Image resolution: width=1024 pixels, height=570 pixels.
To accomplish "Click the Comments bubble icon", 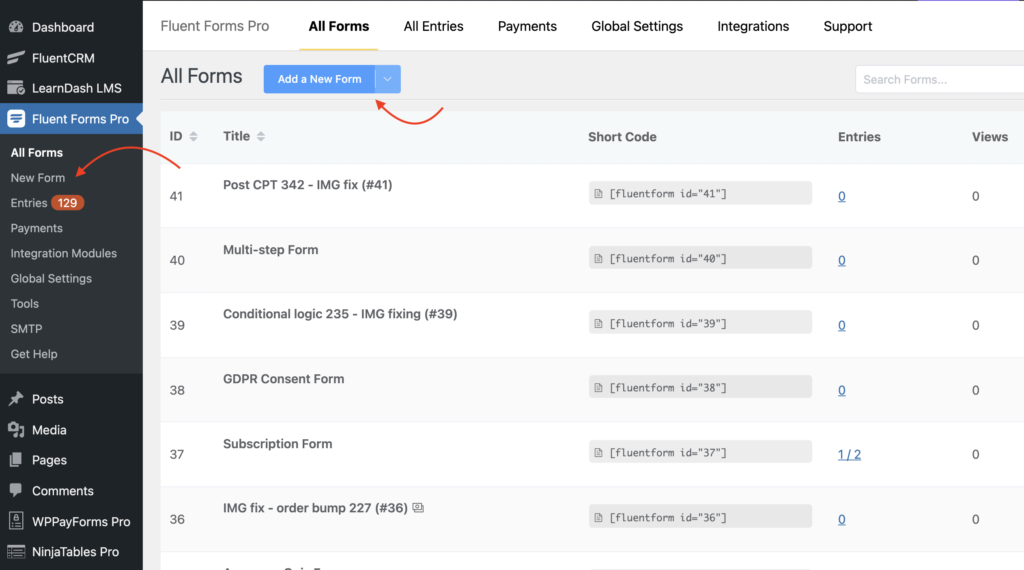I will [x=16, y=491].
